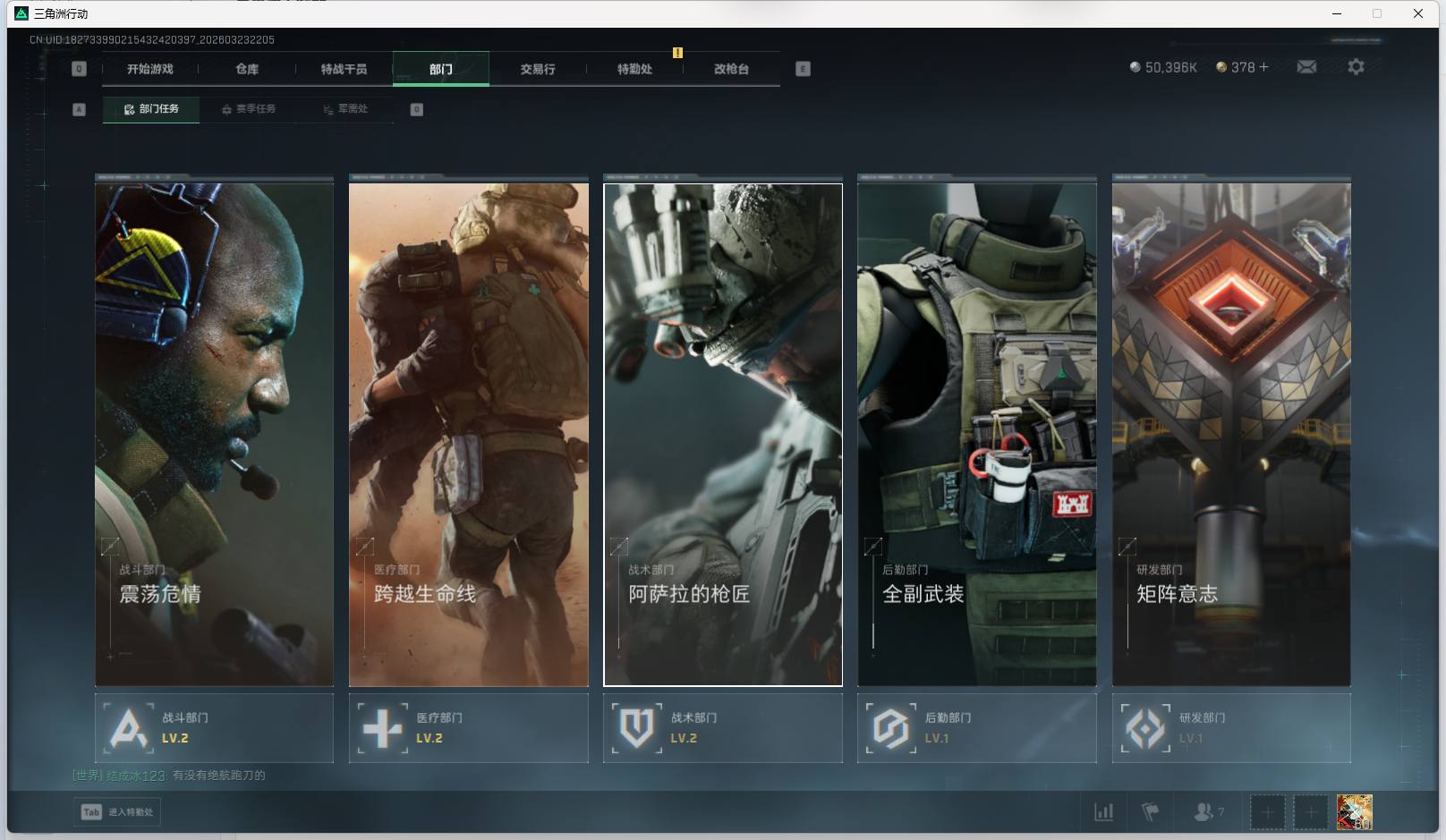Open the settings gear icon

[x=1356, y=67]
